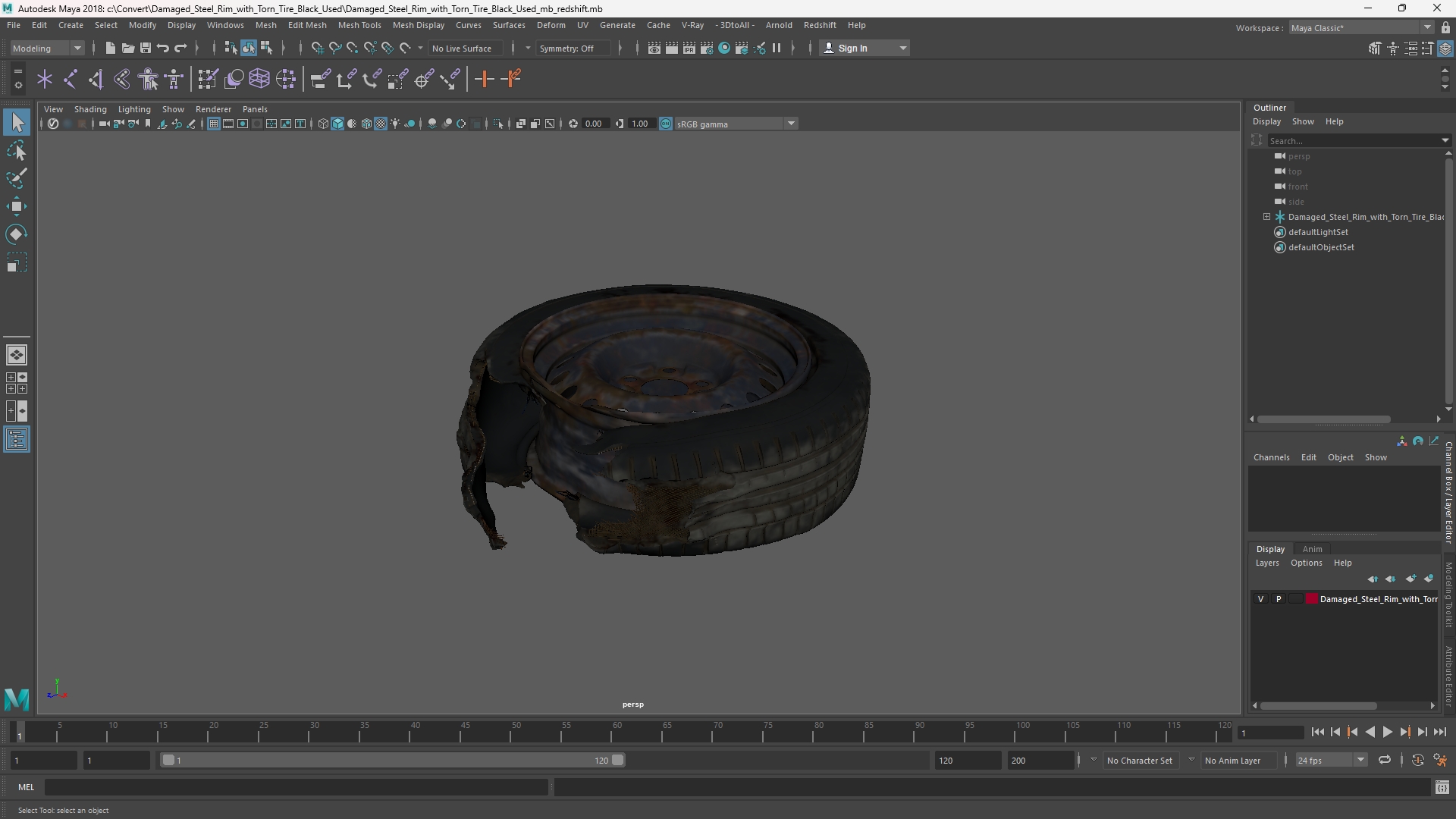Image resolution: width=1456 pixels, height=819 pixels.
Task: Click the Outliner search field
Action: pyautogui.click(x=1354, y=140)
